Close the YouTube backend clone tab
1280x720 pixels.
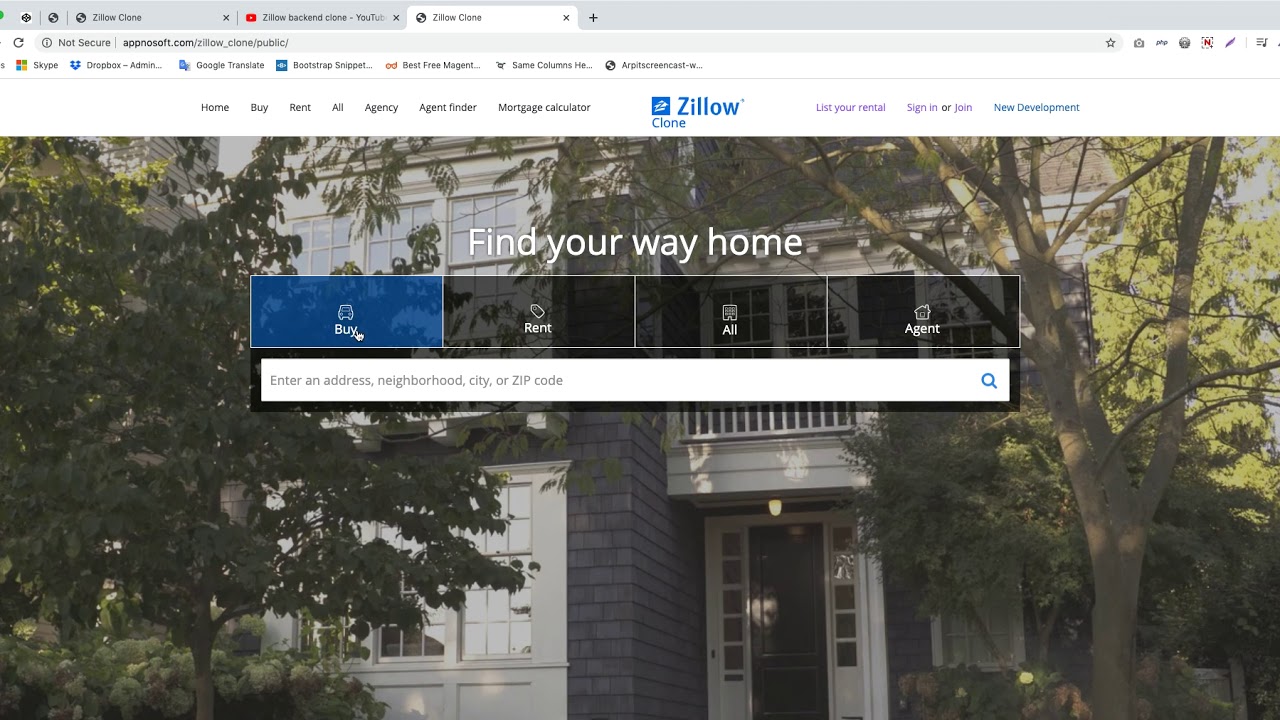tap(396, 17)
